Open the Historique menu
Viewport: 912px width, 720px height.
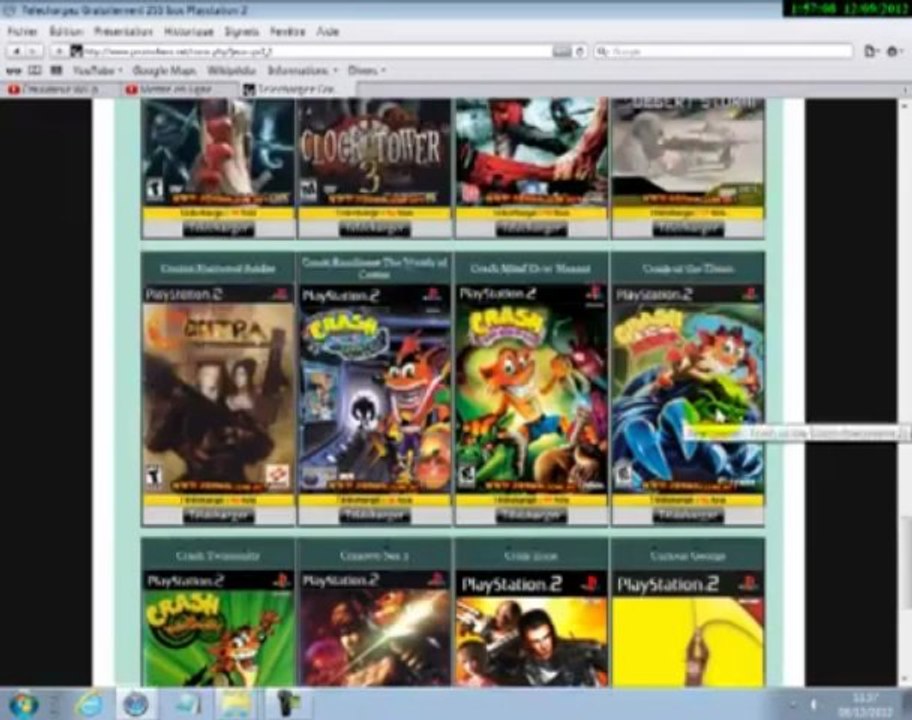click(x=188, y=31)
